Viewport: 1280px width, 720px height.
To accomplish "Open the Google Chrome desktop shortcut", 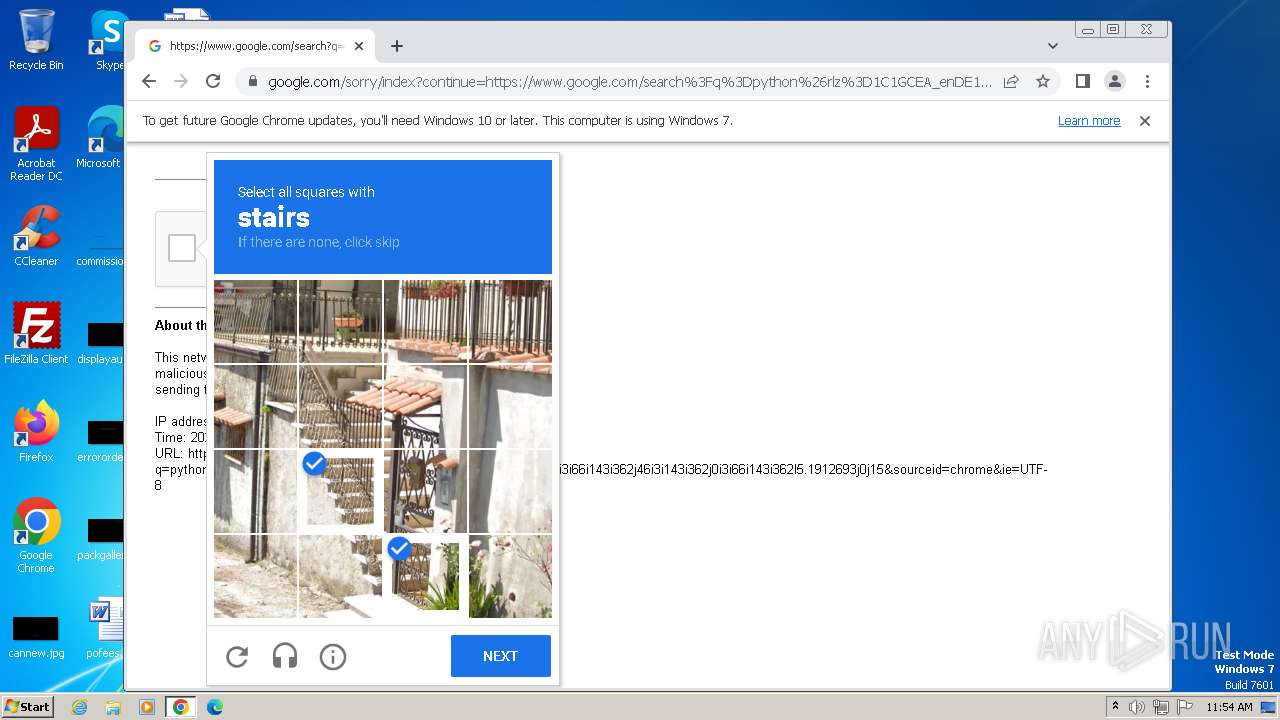I will pos(36,535).
